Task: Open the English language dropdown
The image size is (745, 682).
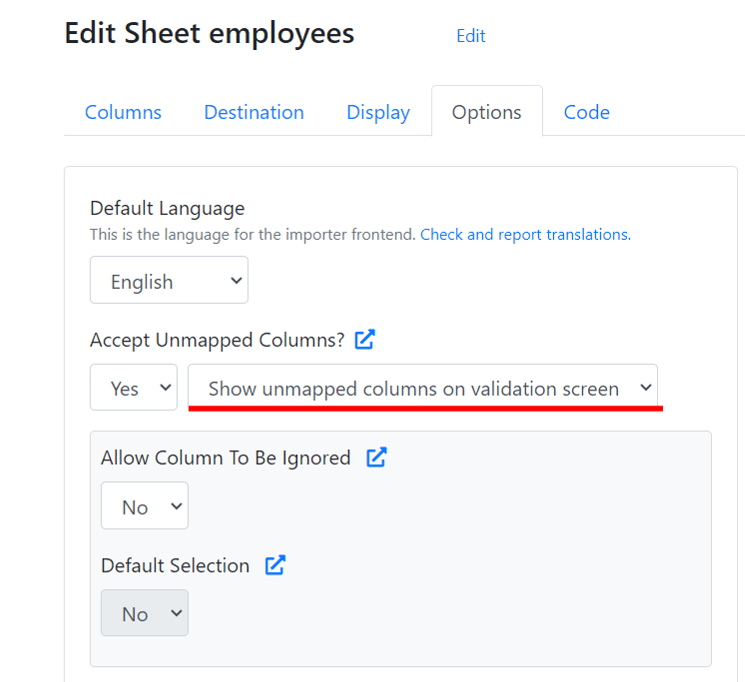Action: (169, 280)
